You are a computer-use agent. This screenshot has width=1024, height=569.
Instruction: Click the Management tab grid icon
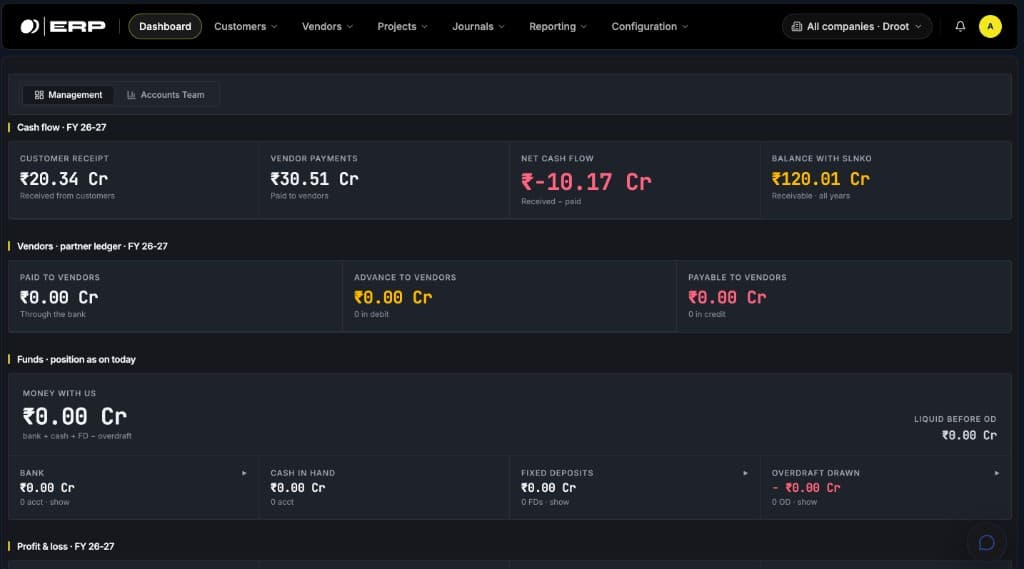pos(39,95)
